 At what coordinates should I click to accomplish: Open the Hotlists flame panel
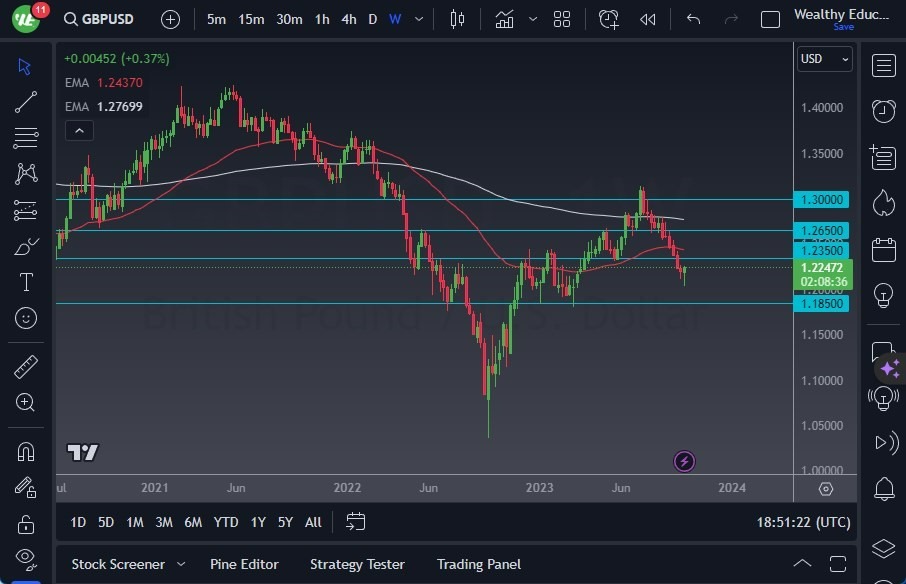coord(884,202)
